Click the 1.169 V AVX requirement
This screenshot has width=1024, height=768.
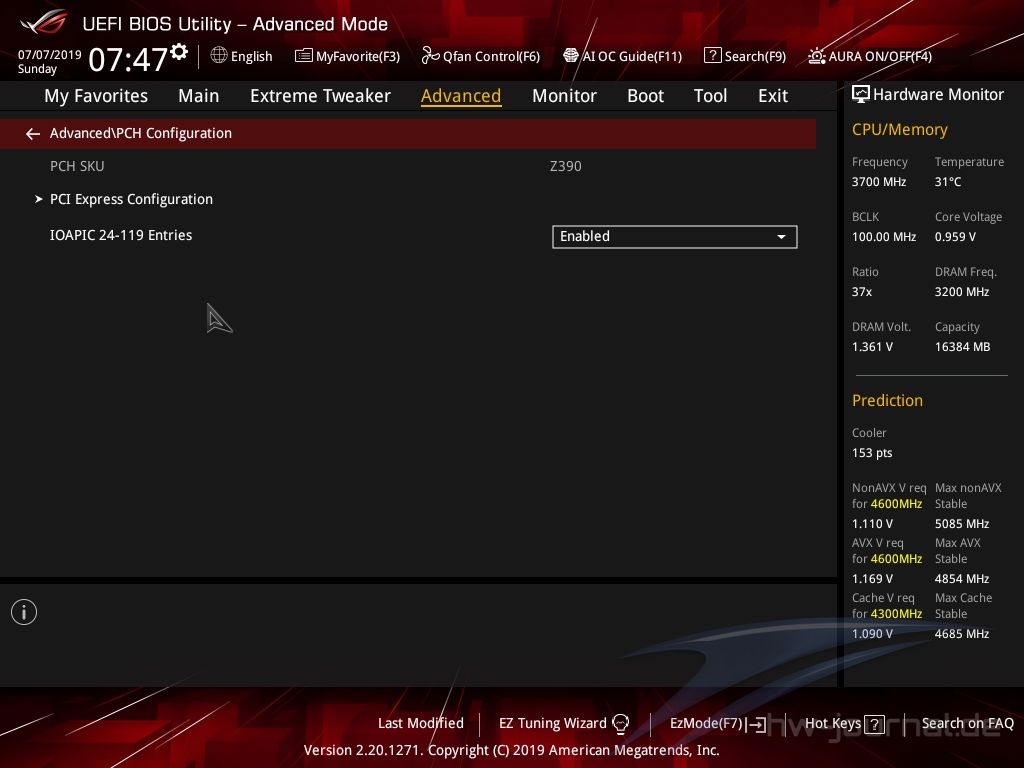pos(872,579)
